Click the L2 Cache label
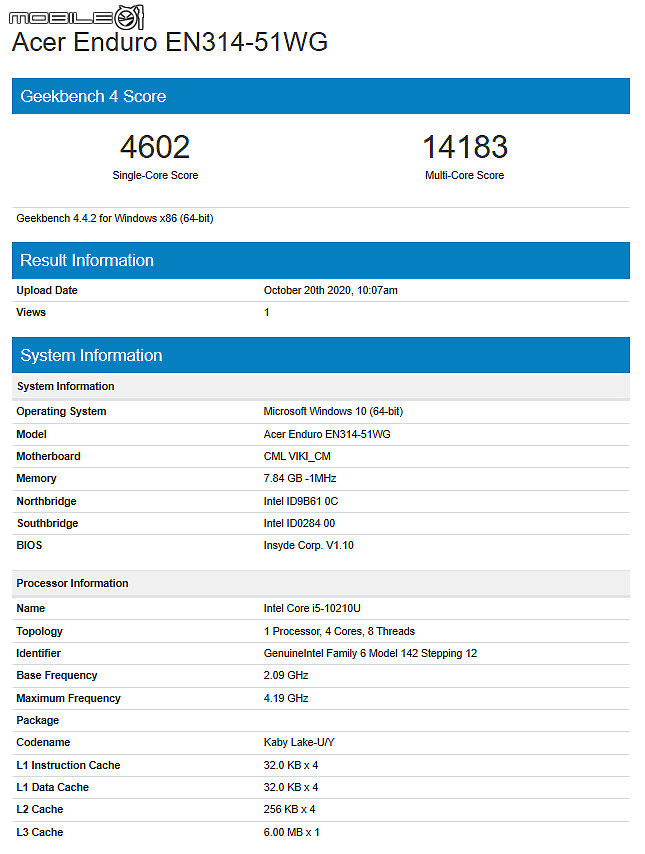 tap(40, 809)
